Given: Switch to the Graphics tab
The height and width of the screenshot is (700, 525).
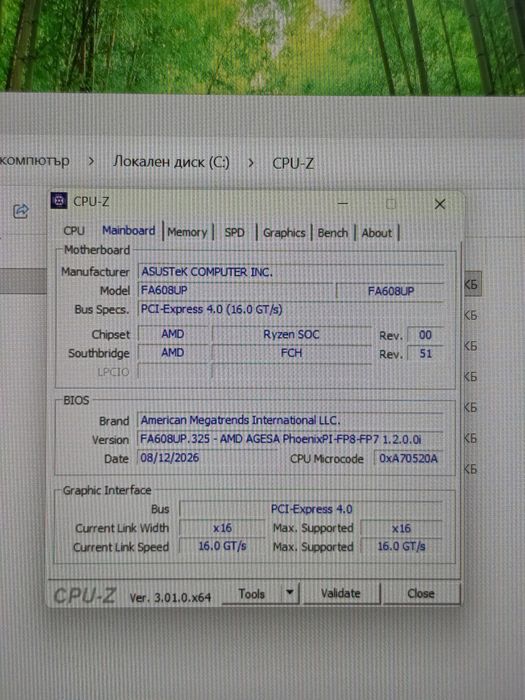Looking at the screenshot, I should tap(284, 233).
